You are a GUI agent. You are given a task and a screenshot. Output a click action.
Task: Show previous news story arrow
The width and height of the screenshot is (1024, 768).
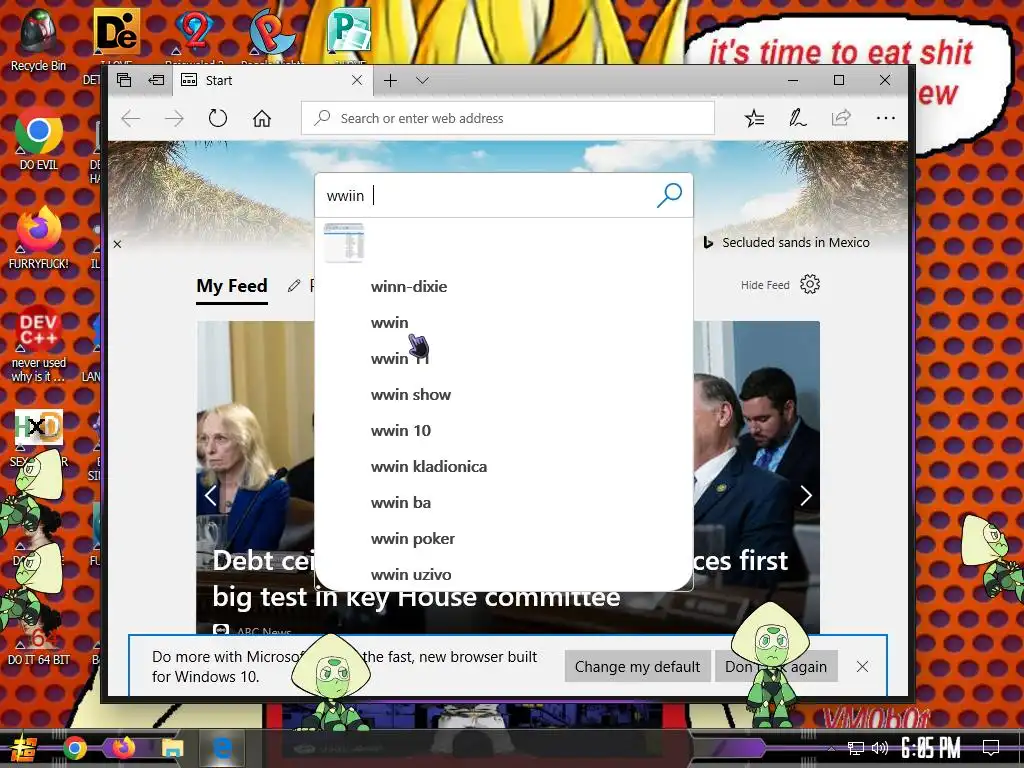210,496
